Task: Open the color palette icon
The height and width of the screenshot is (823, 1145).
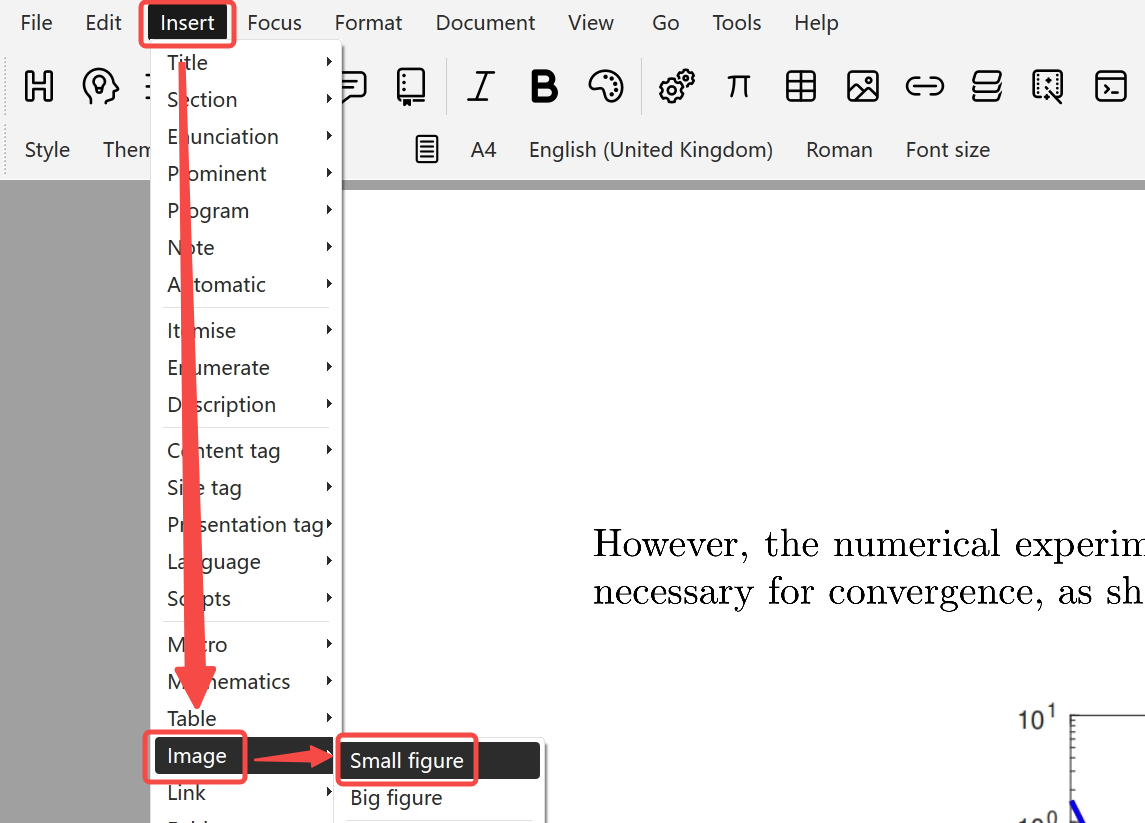Action: coord(606,86)
